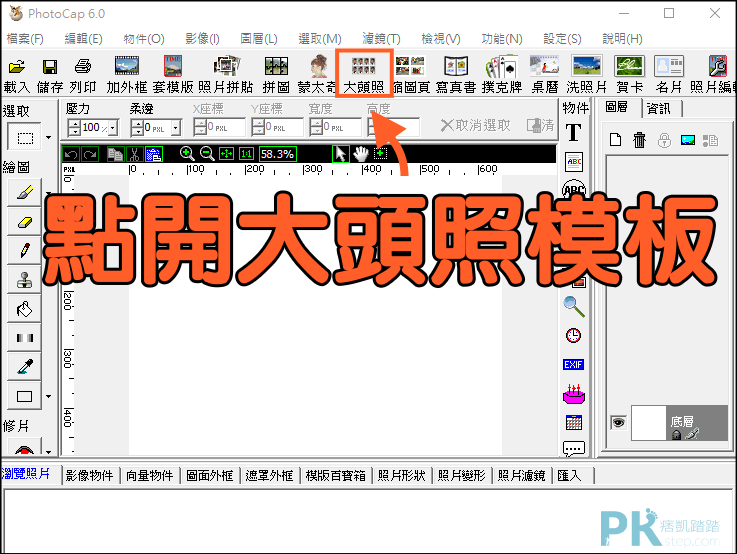Open the 照片濾鏡 tab
737x554 pixels.
521,476
